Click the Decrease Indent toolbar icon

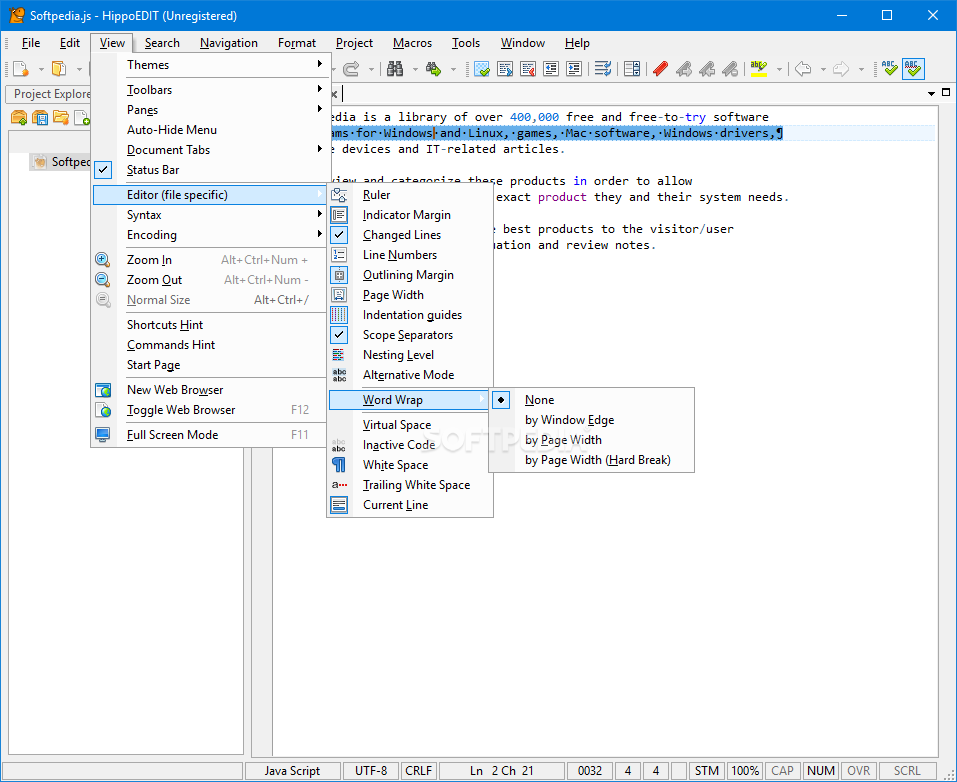(x=551, y=69)
